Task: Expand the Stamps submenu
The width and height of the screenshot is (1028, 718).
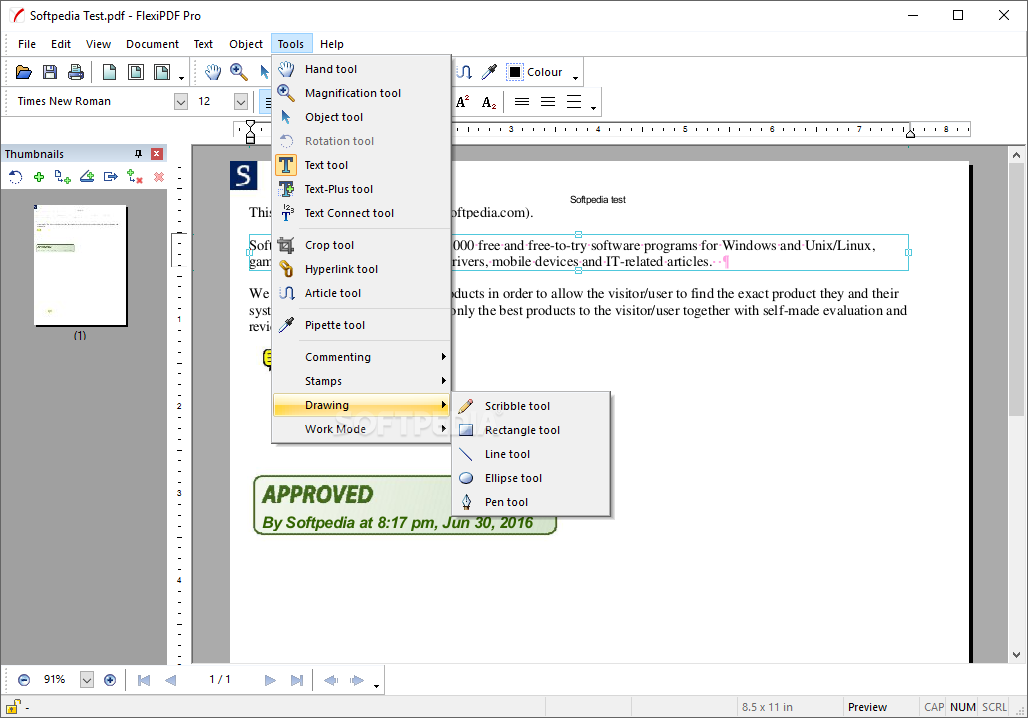Action: (361, 381)
